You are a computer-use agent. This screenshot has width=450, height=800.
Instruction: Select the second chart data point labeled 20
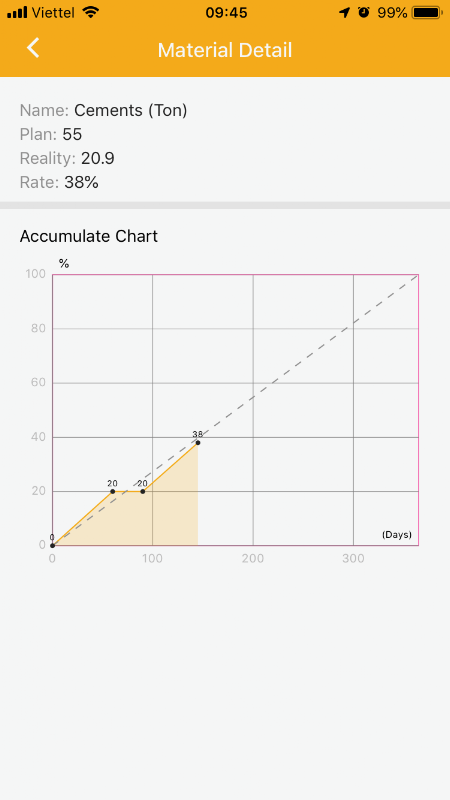pos(142,491)
